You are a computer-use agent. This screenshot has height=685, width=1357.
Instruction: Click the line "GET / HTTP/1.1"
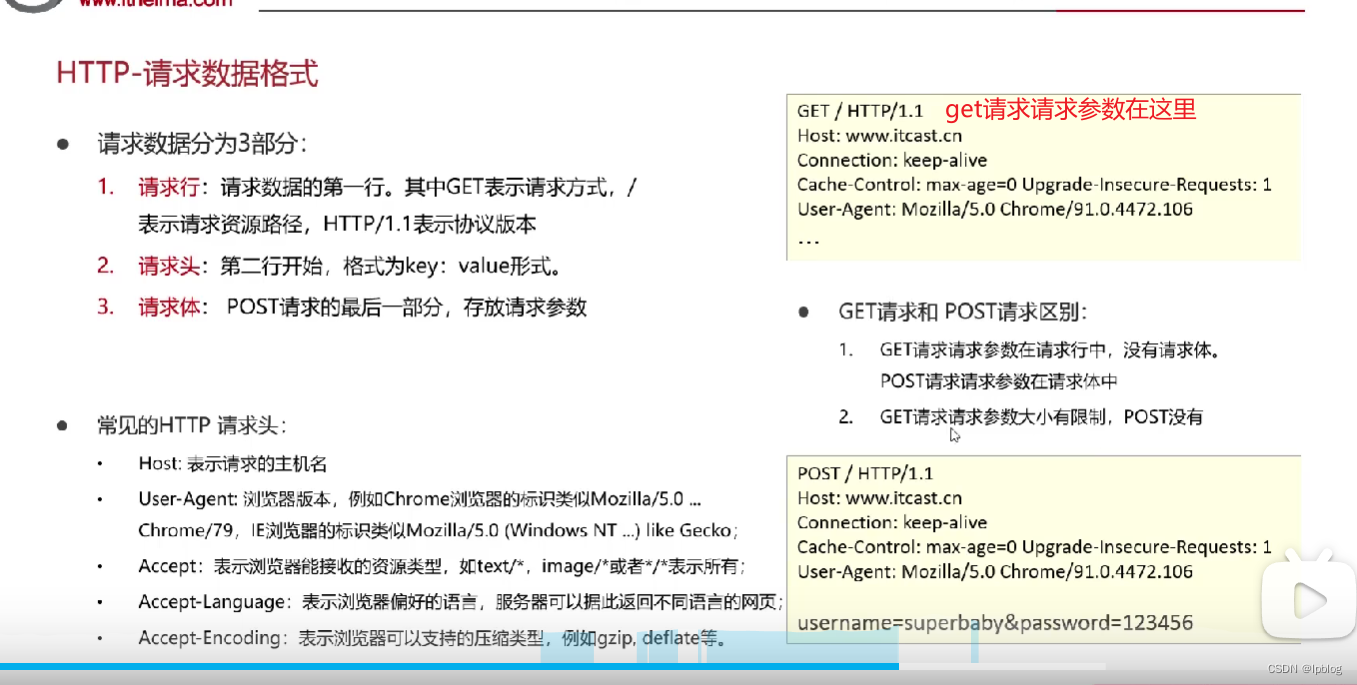(860, 110)
